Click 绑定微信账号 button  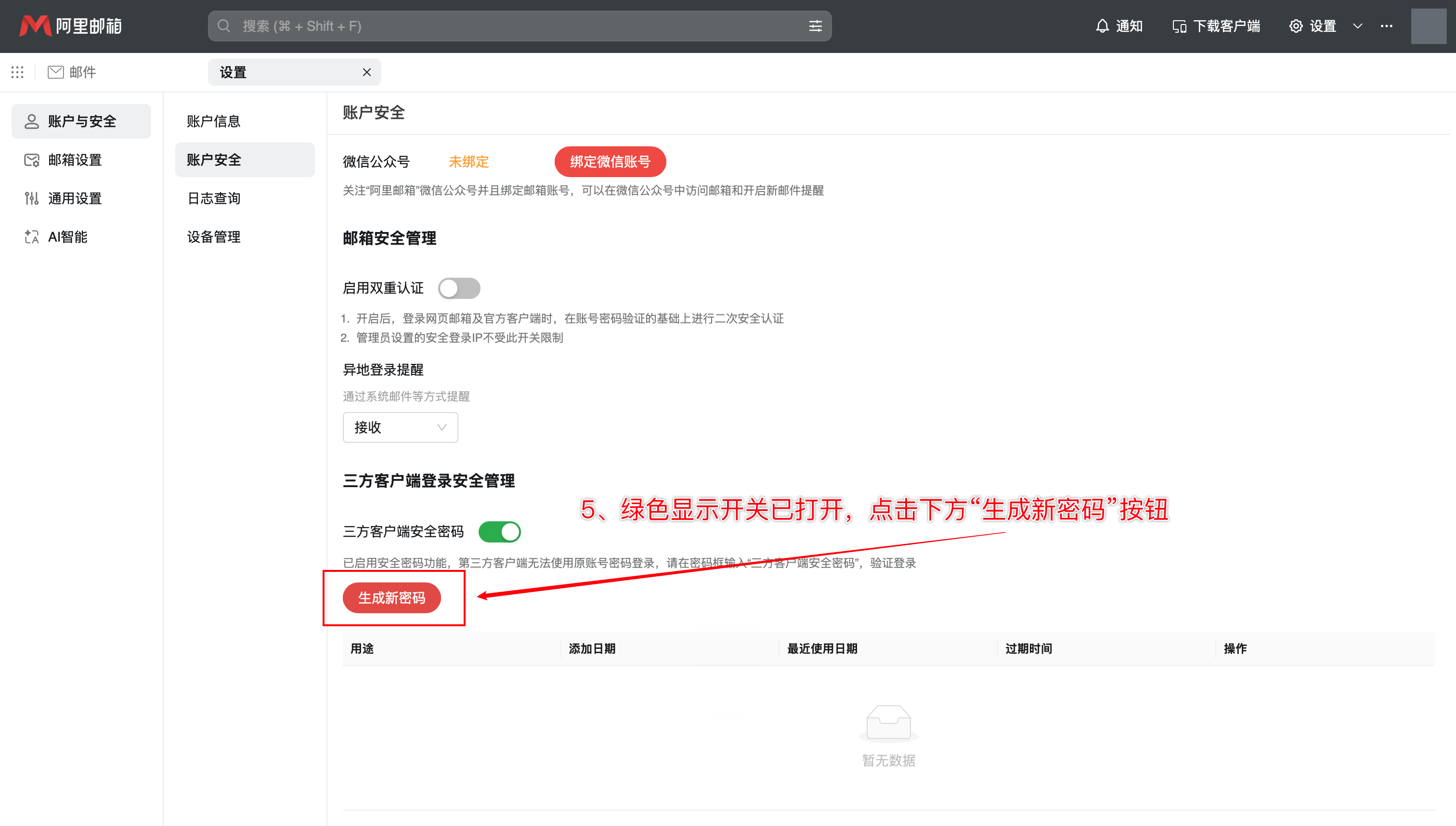coord(610,162)
